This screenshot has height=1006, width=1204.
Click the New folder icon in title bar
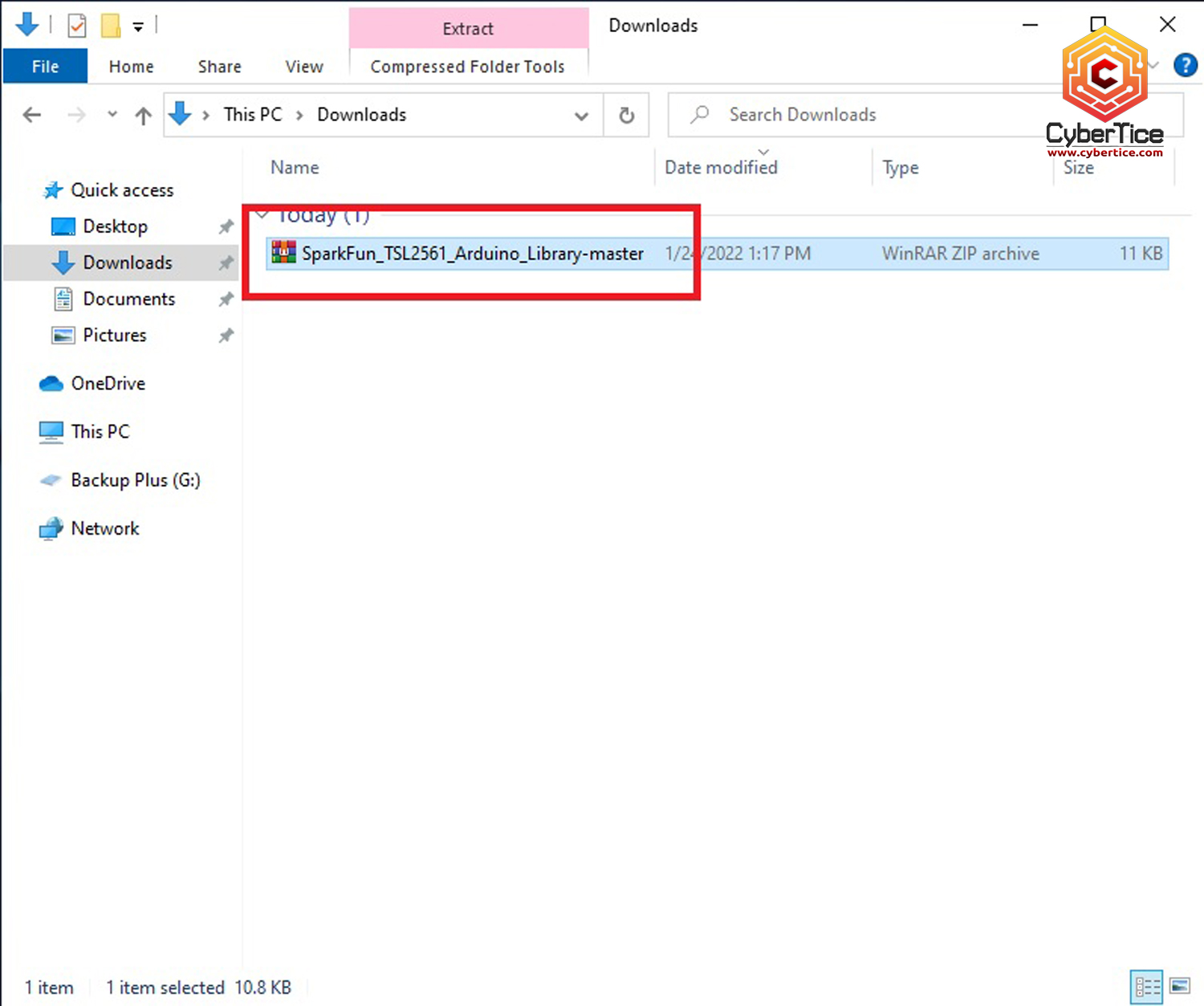click(111, 26)
